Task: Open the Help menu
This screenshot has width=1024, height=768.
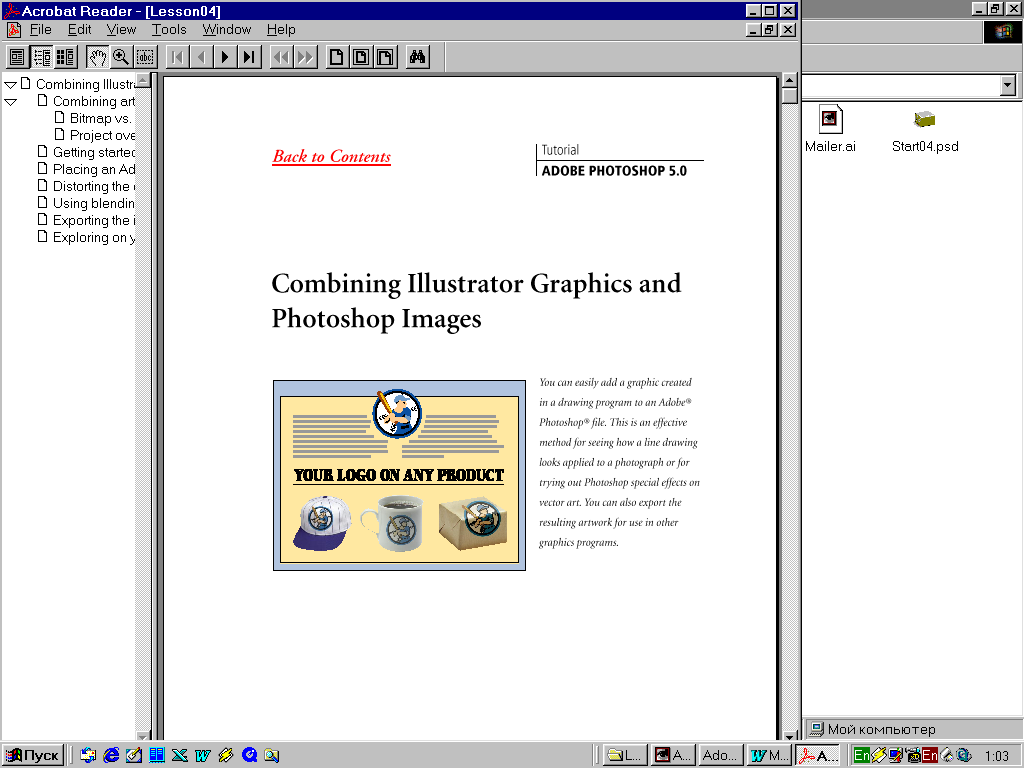Action: (x=281, y=29)
